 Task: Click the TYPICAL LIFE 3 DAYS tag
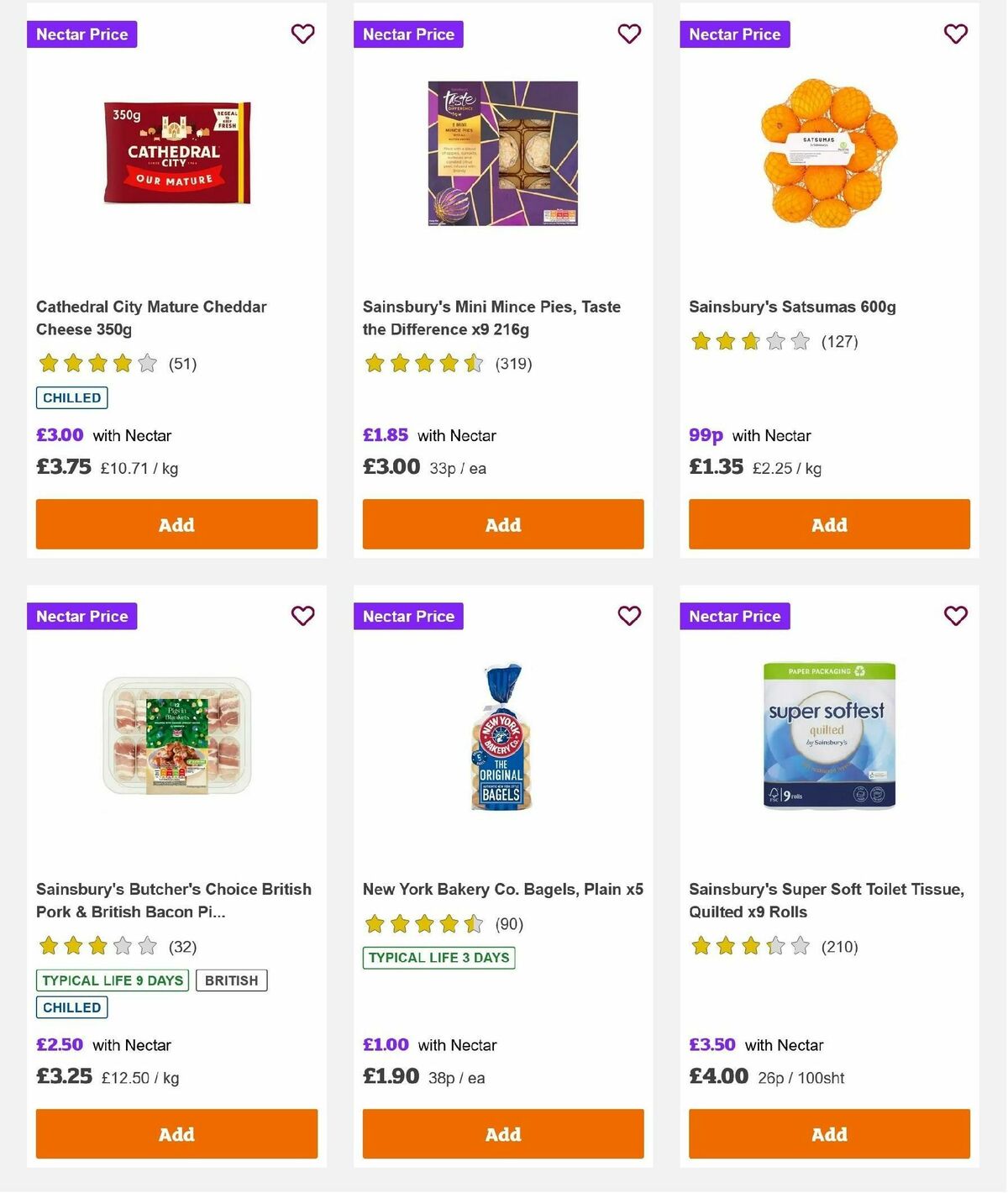coord(438,957)
